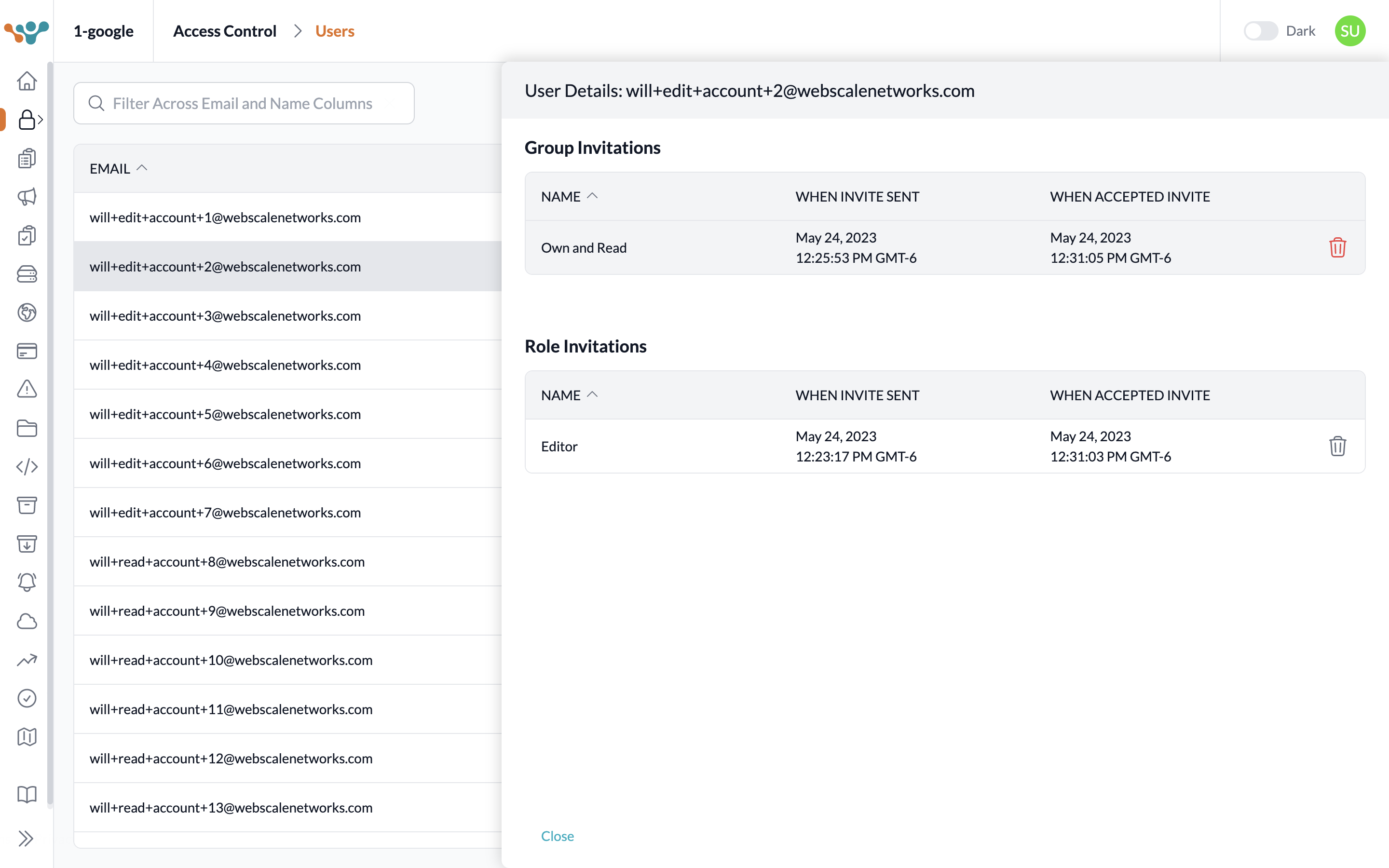
Task: Open the cloud icon in sidebar
Action: 27,621
